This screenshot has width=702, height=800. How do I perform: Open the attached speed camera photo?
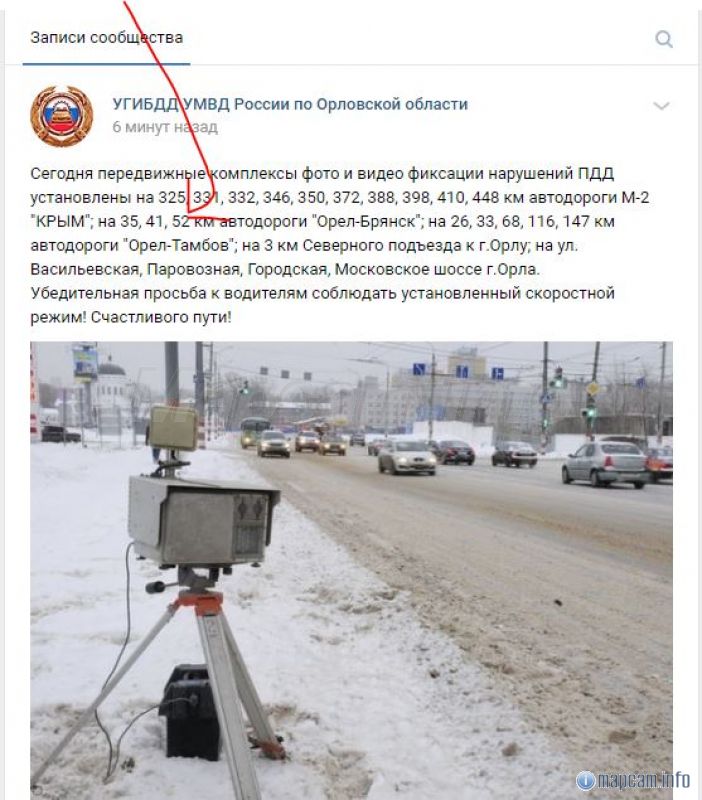tap(351, 570)
